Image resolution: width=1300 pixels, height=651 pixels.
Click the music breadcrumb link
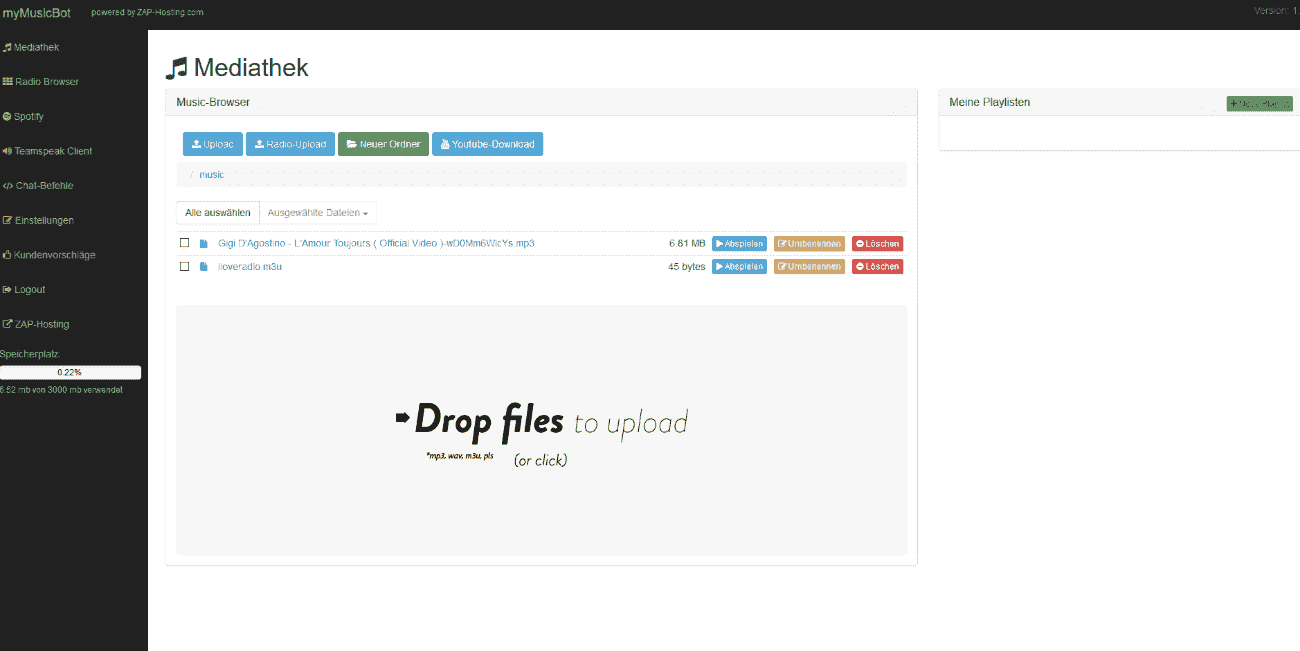click(211, 175)
